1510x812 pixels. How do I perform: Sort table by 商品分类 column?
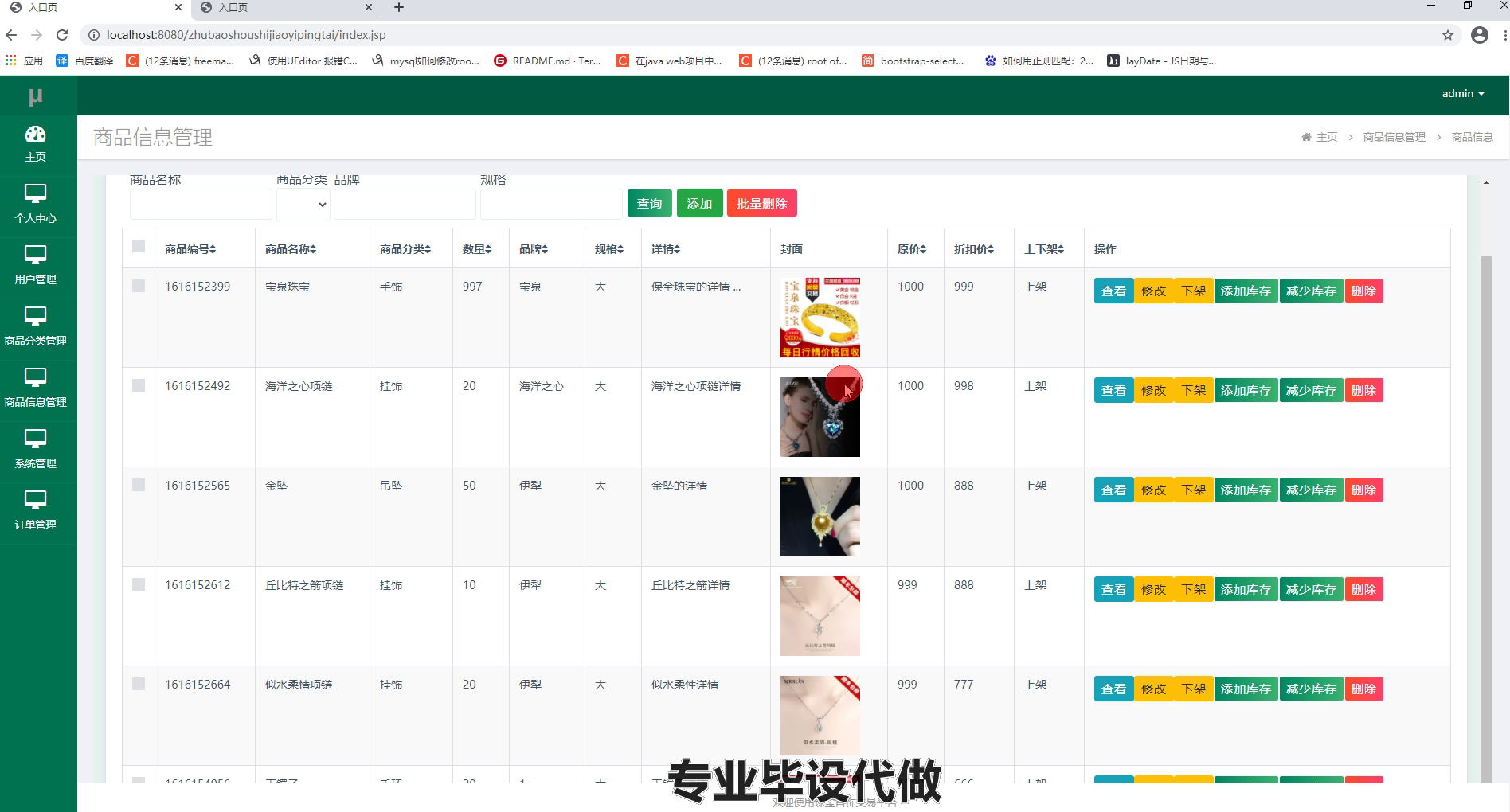(x=405, y=249)
